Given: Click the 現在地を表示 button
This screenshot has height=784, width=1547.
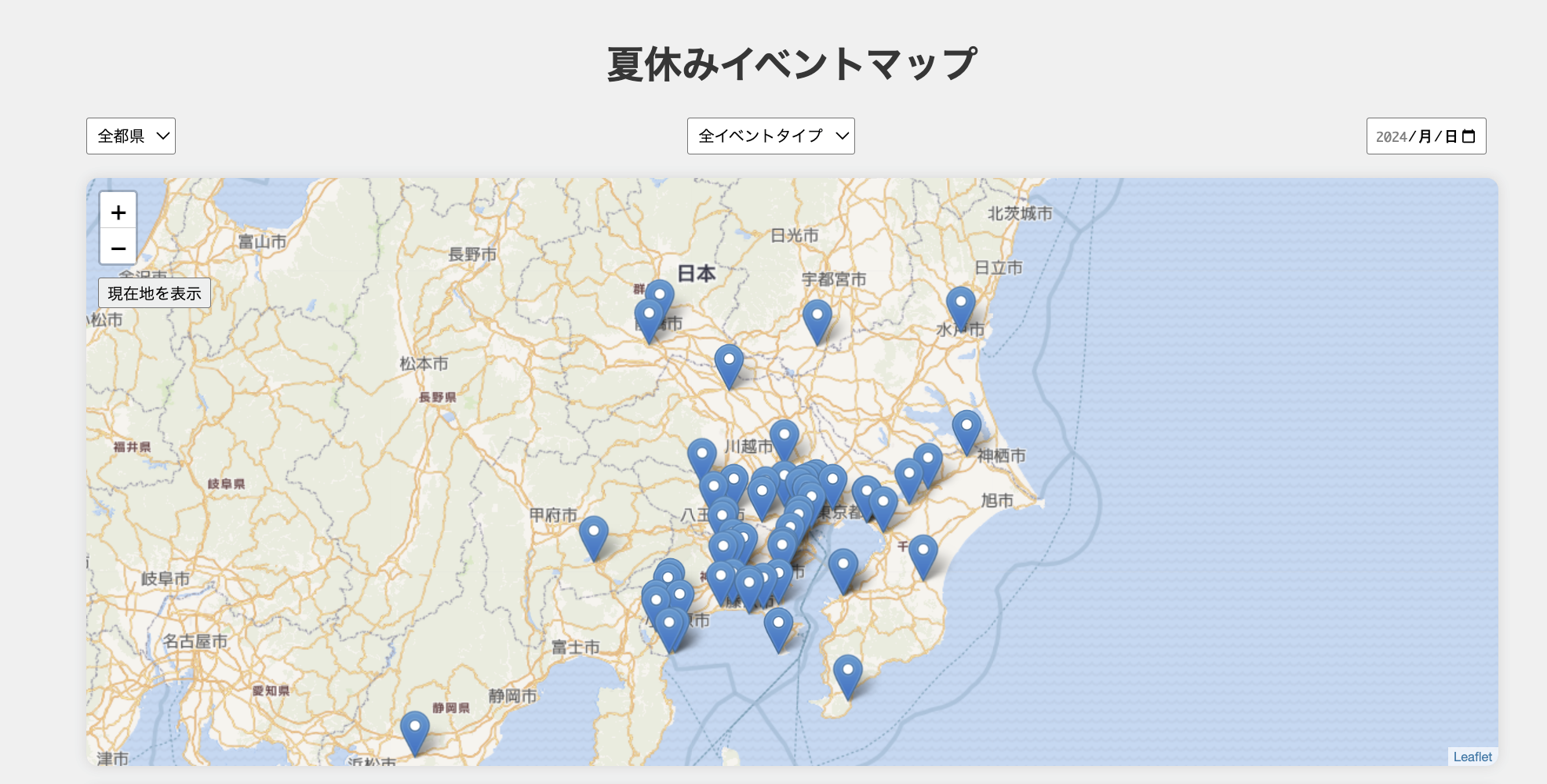Looking at the screenshot, I should tap(154, 292).
